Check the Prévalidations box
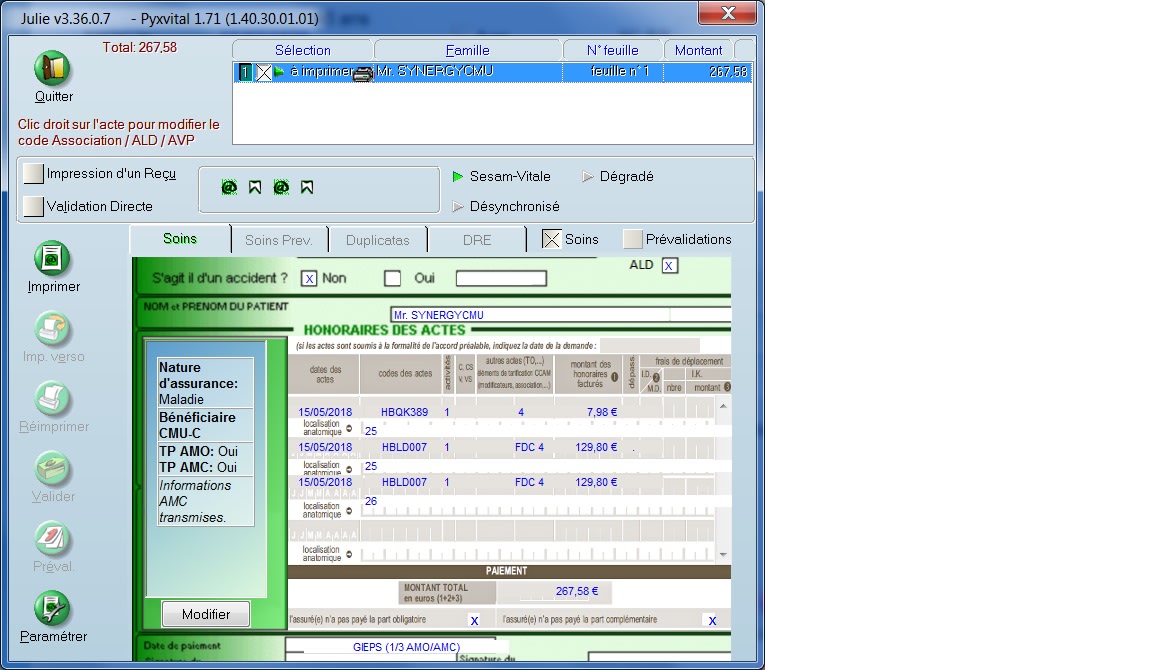The width and height of the screenshot is (1152, 670). tap(632, 239)
